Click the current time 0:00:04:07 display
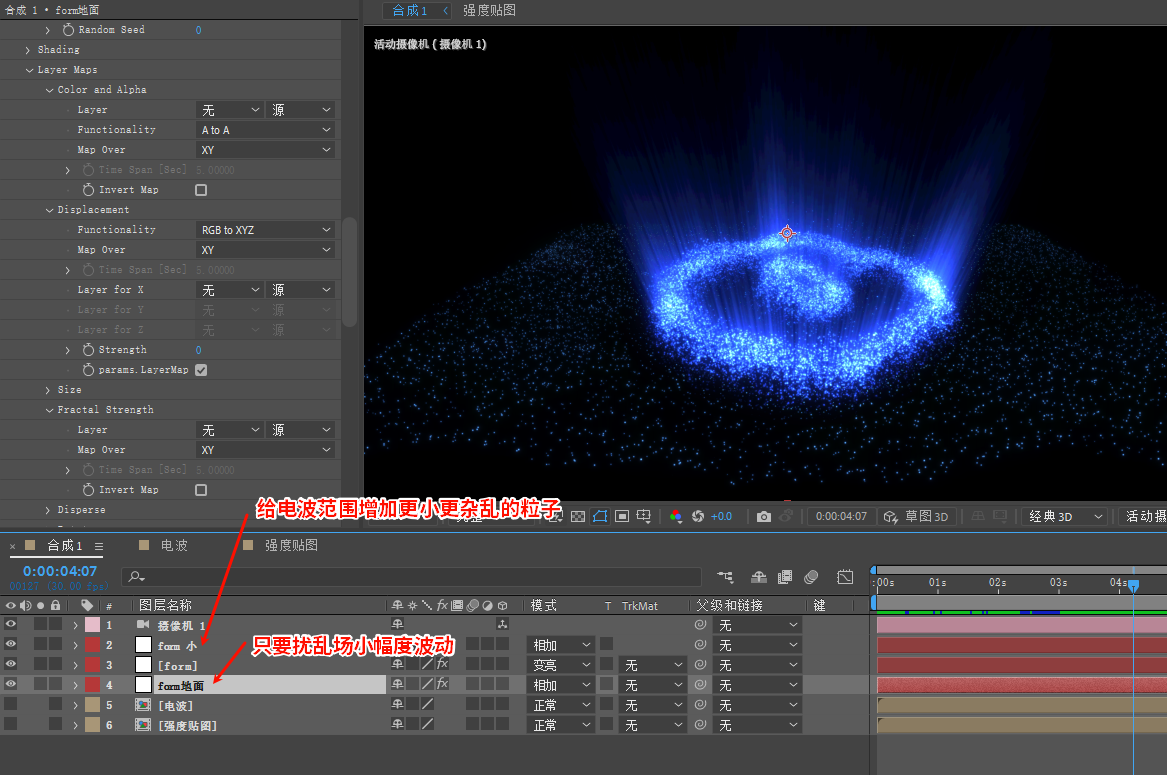This screenshot has width=1167, height=775. (60, 571)
